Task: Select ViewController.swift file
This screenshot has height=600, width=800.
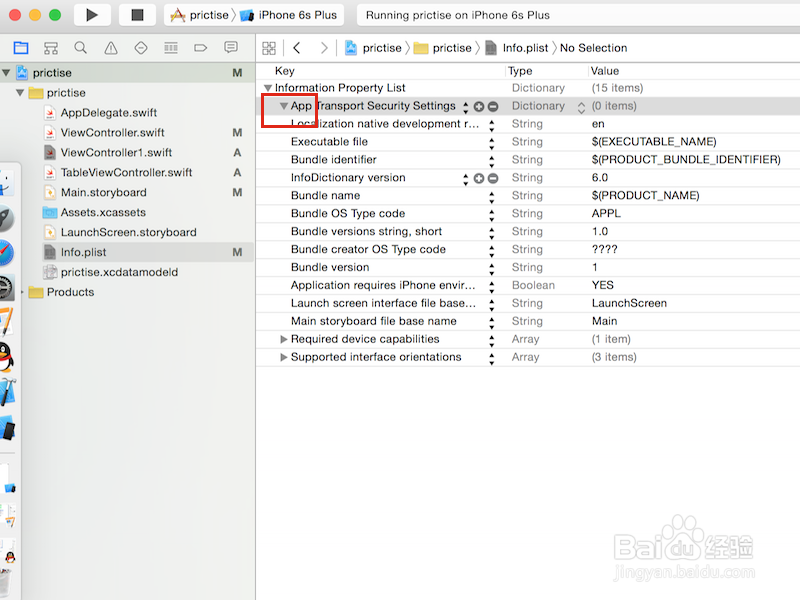Action: click(x=112, y=133)
